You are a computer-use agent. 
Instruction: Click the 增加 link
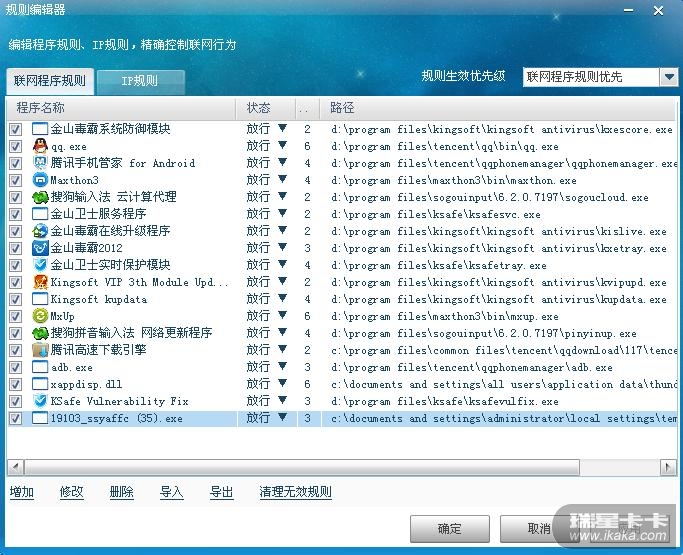click(x=22, y=492)
